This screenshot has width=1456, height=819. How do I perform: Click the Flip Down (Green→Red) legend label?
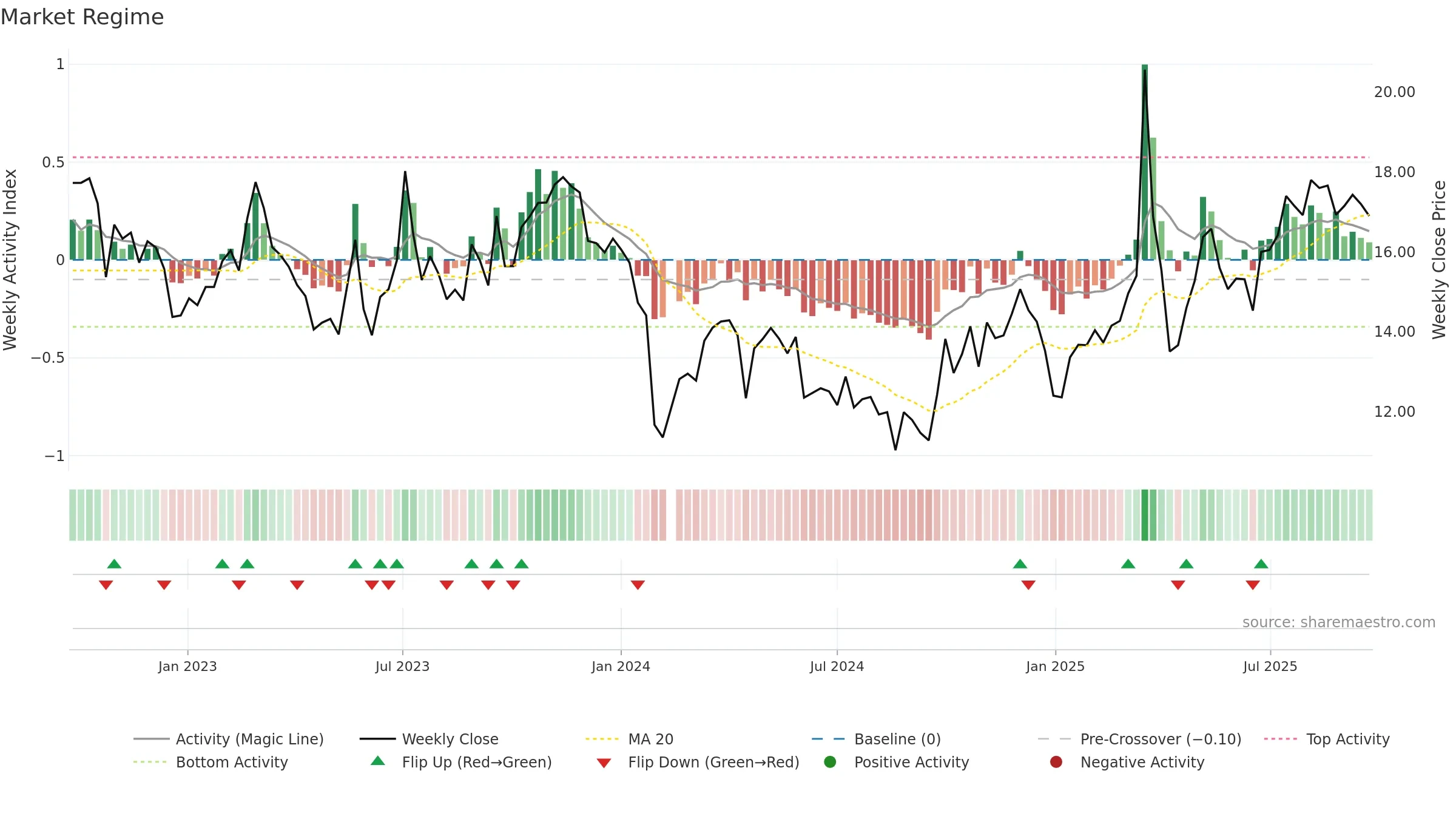[713, 762]
